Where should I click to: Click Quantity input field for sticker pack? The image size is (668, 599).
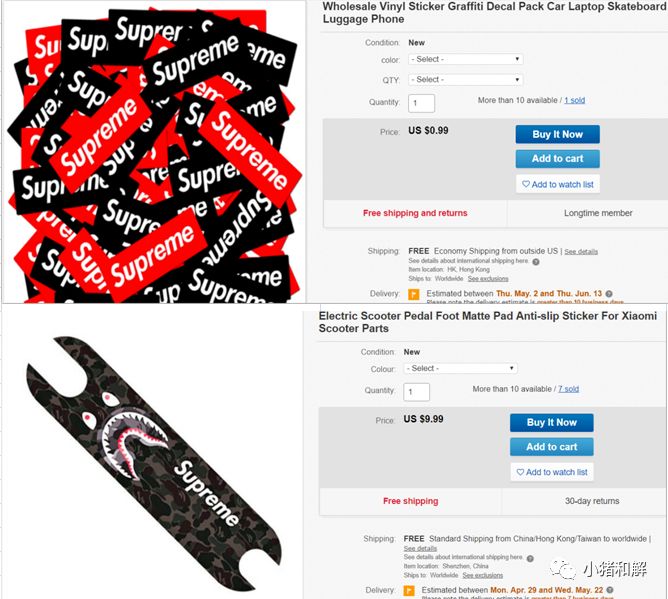421,103
